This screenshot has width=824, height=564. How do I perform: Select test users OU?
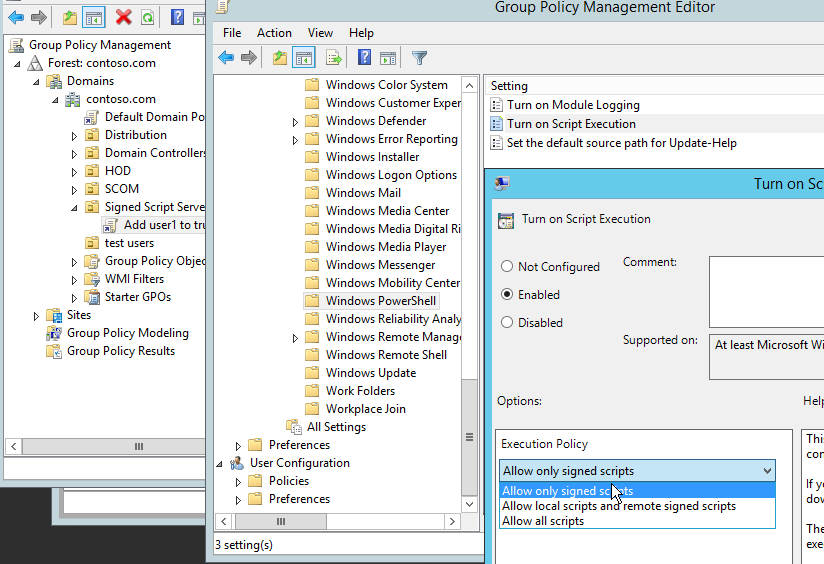point(129,243)
